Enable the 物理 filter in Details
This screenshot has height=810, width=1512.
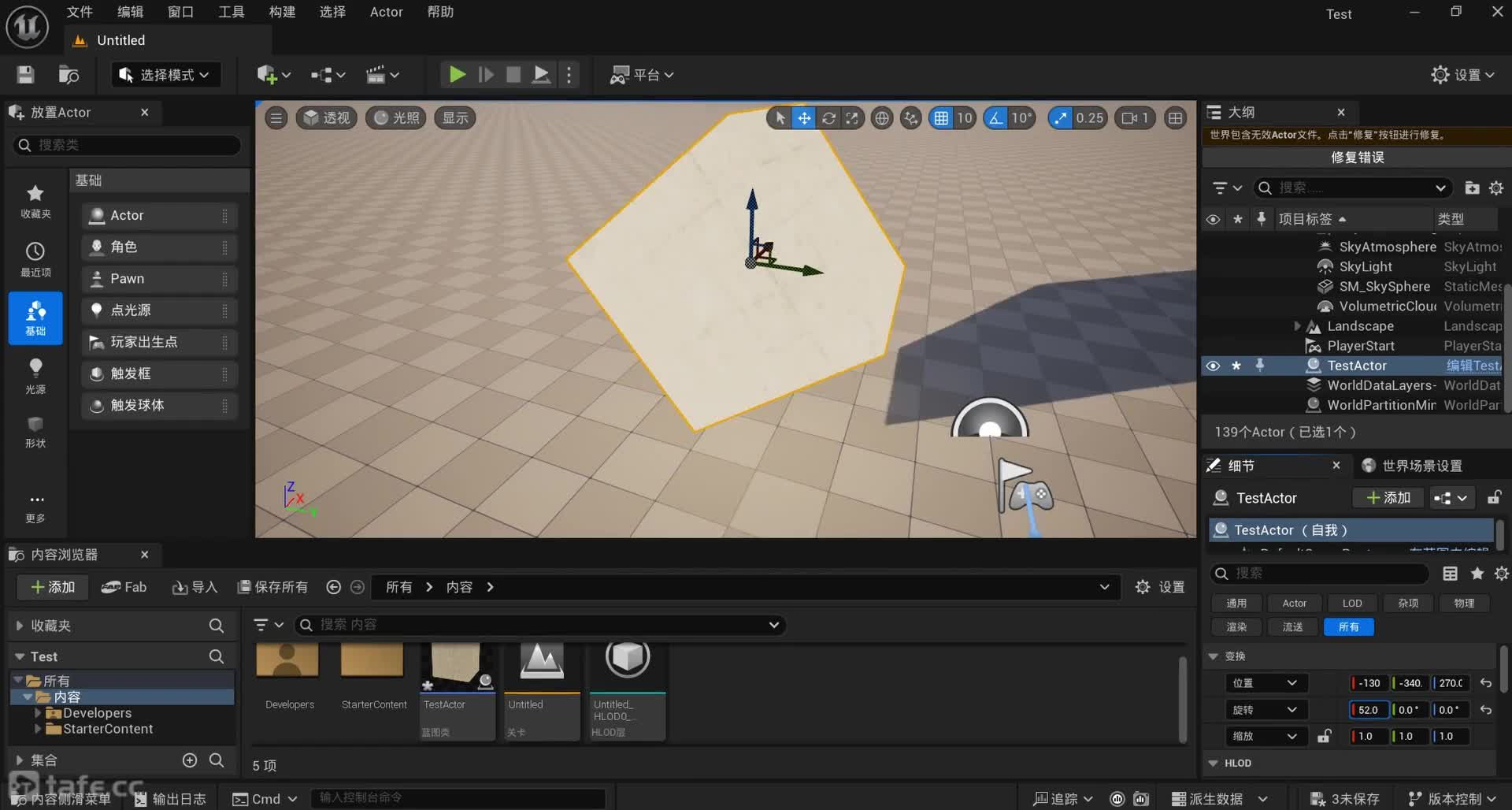1464,603
